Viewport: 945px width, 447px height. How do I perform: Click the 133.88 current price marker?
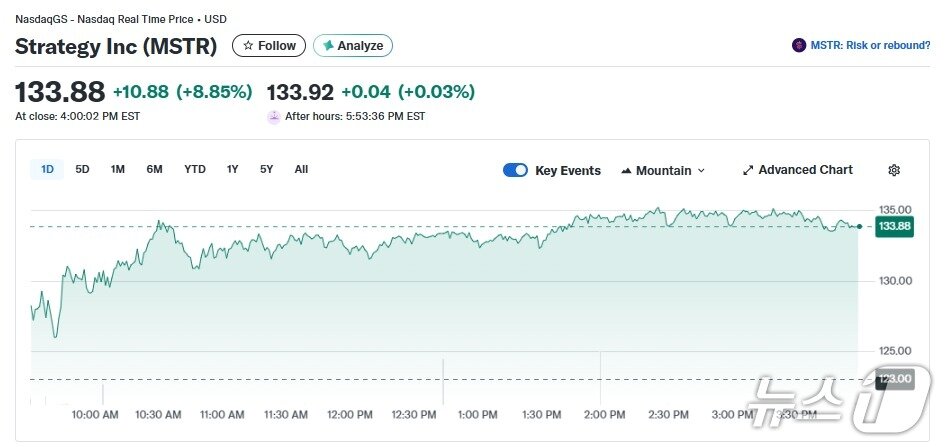point(893,227)
